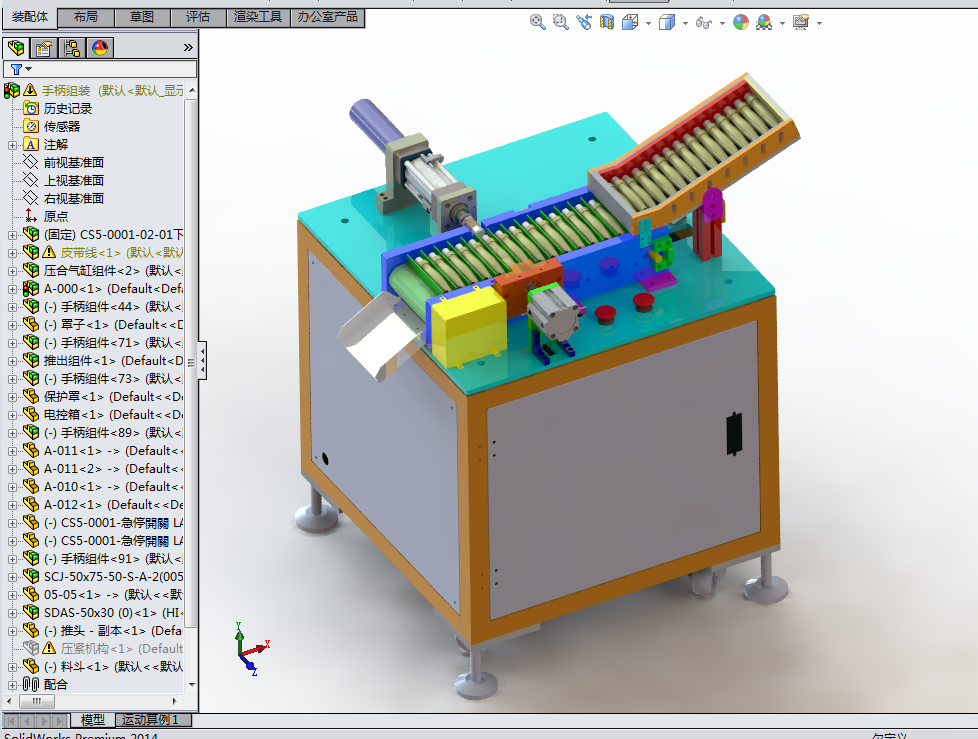
Task: Expand the 保护罩<1> tree node
Action: tap(12, 397)
